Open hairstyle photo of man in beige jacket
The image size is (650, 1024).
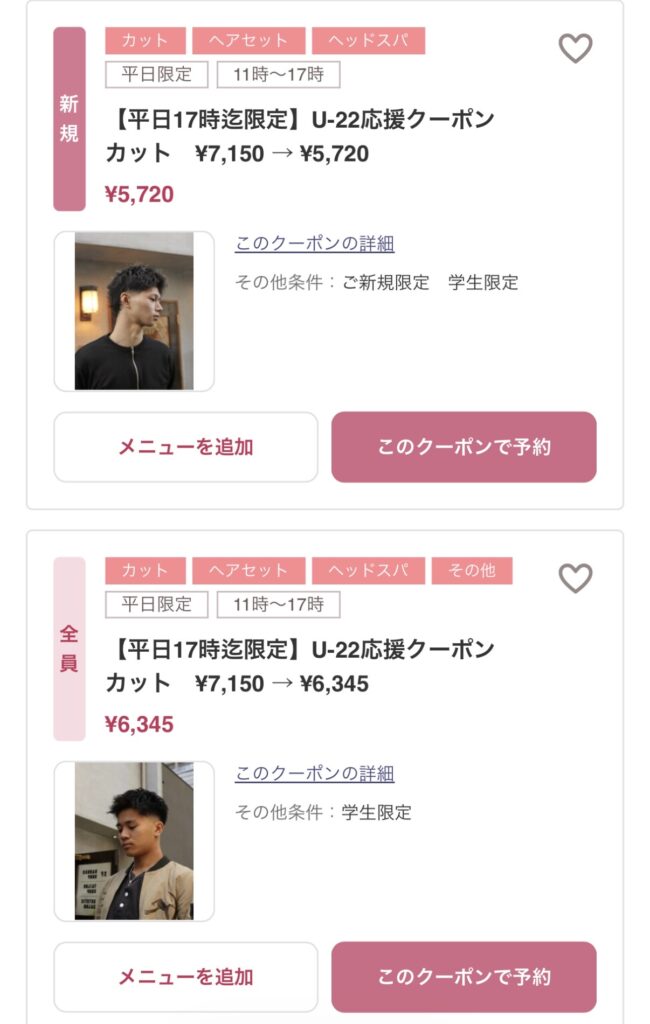pyautogui.click(x=134, y=841)
